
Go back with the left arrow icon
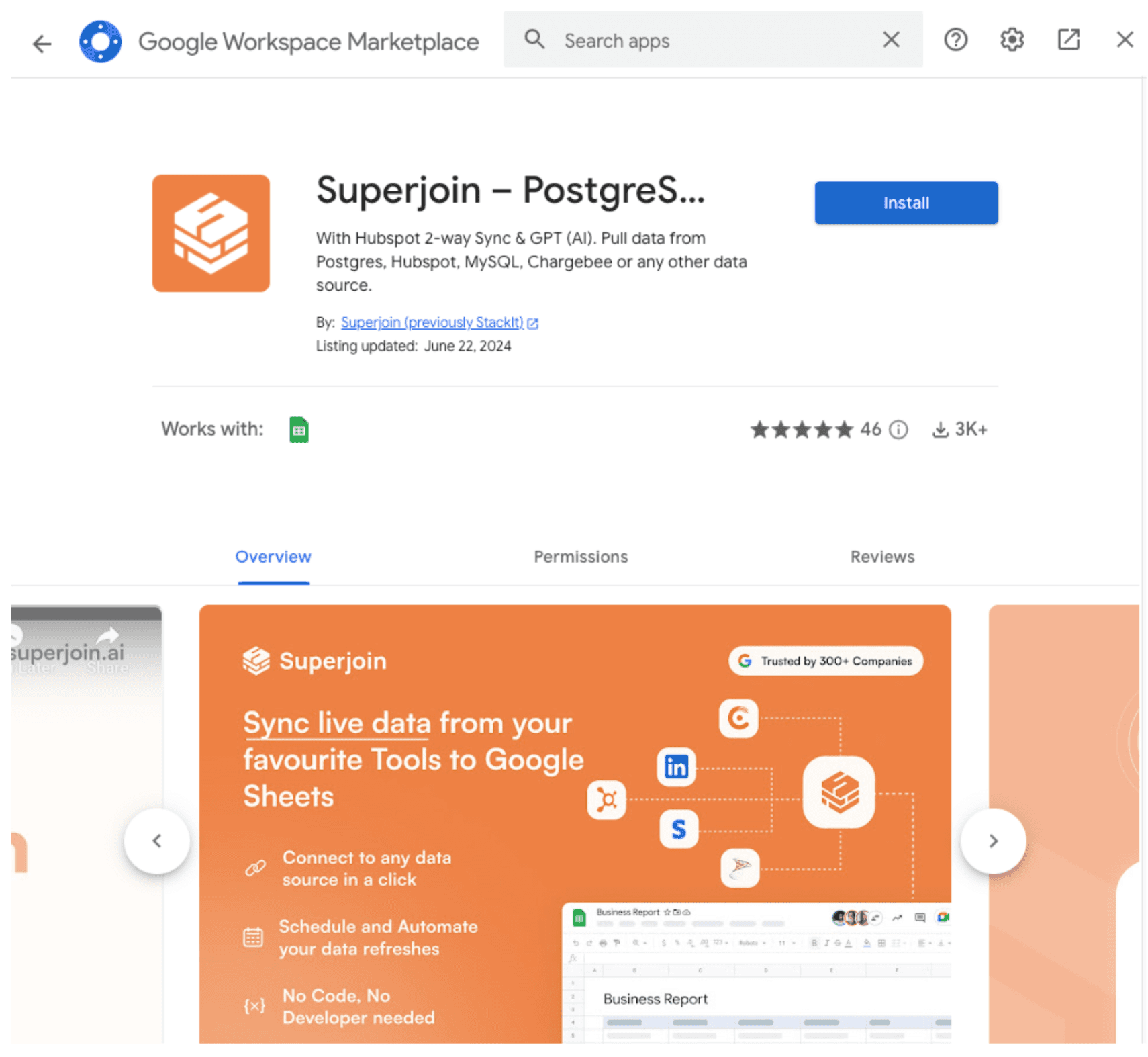(42, 44)
